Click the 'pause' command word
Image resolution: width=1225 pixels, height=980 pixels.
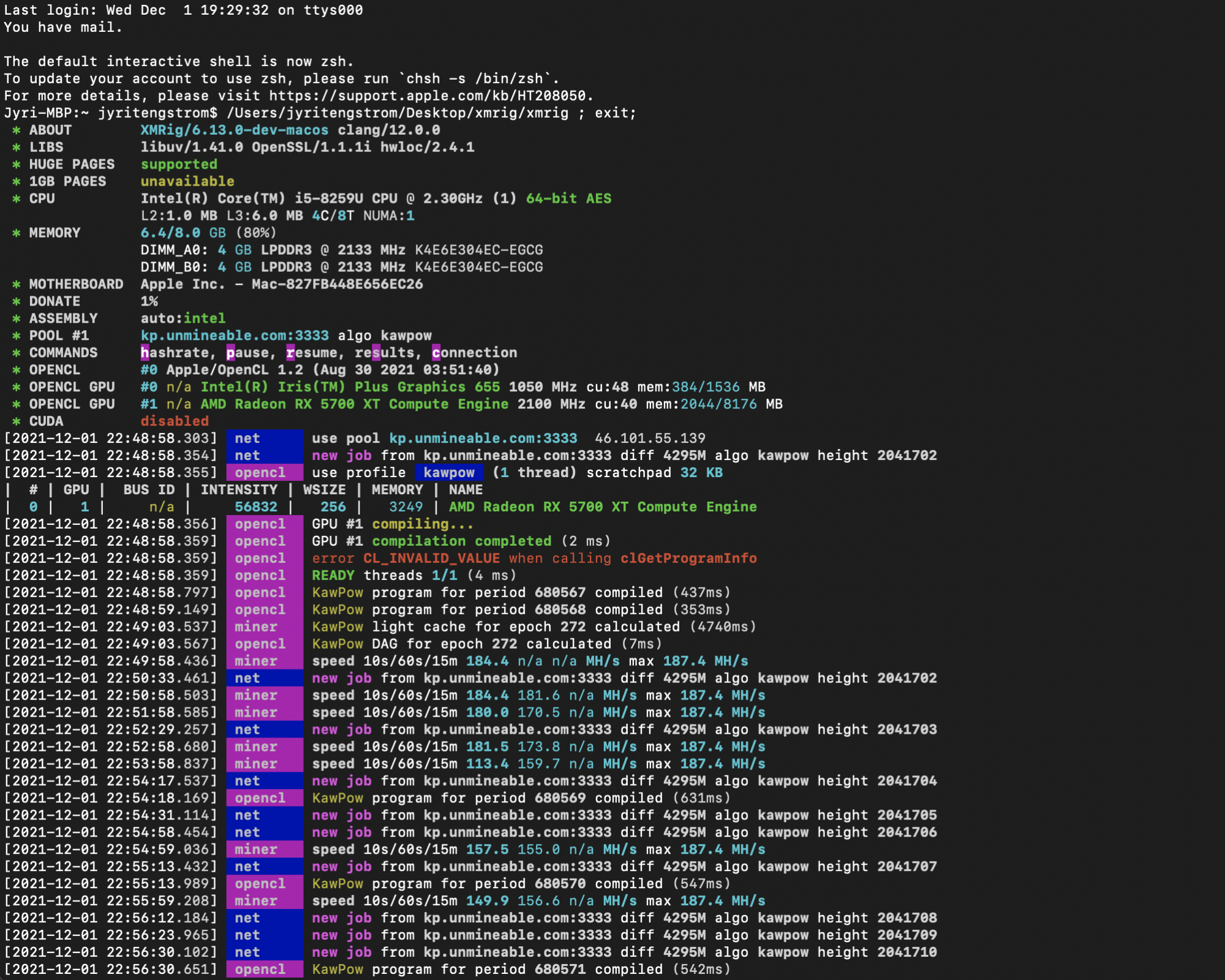click(x=247, y=353)
